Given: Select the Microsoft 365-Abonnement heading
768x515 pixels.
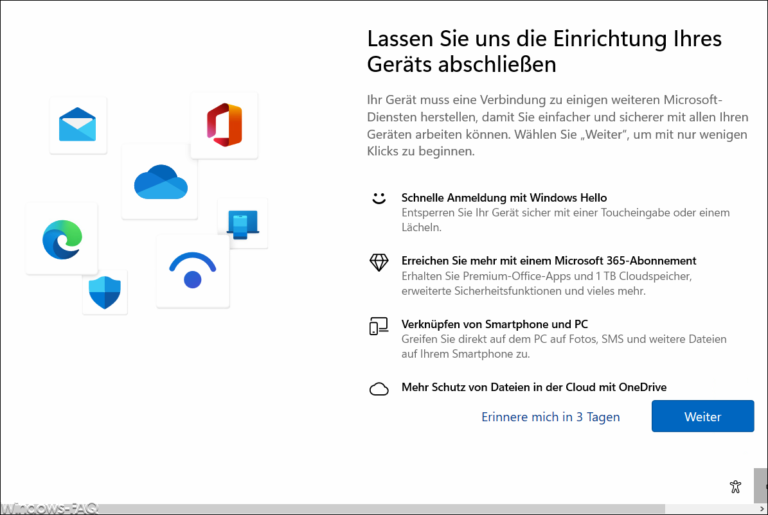Looking at the screenshot, I should coord(549,261).
